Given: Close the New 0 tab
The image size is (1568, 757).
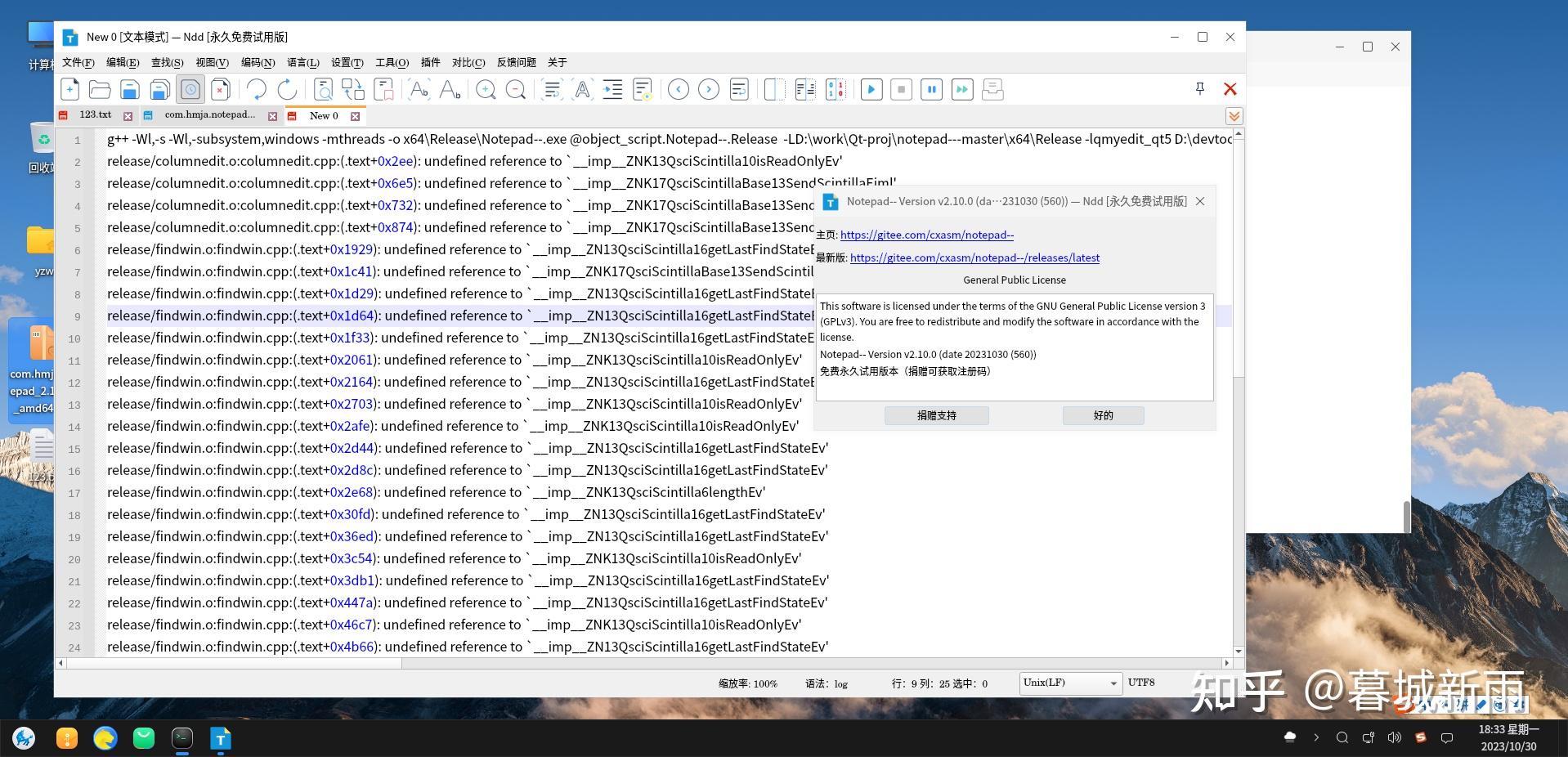Looking at the screenshot, I should (x=356, y=116).
